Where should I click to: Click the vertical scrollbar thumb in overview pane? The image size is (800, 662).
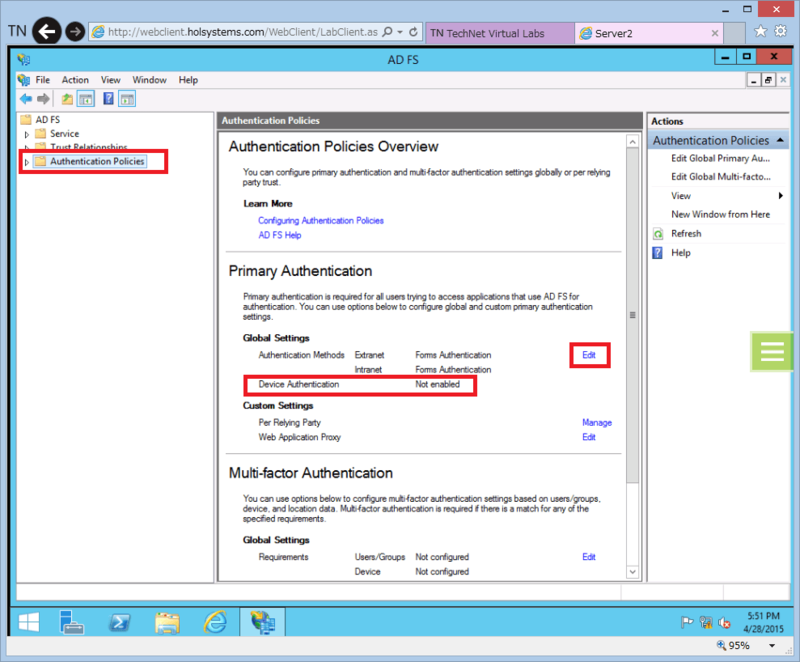click(x=633, y=315)
